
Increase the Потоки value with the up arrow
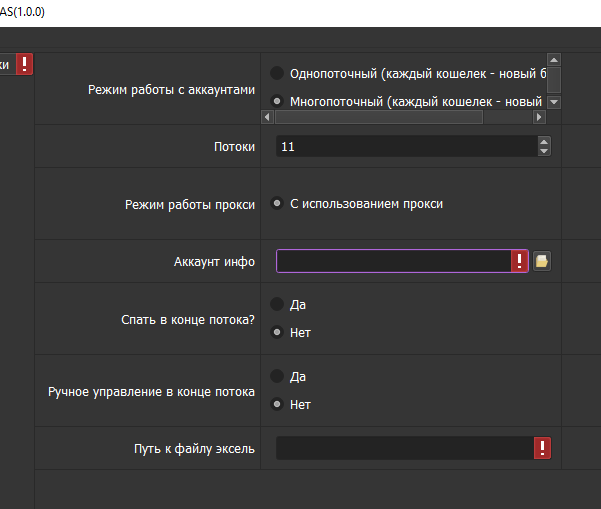pos(544,142)
